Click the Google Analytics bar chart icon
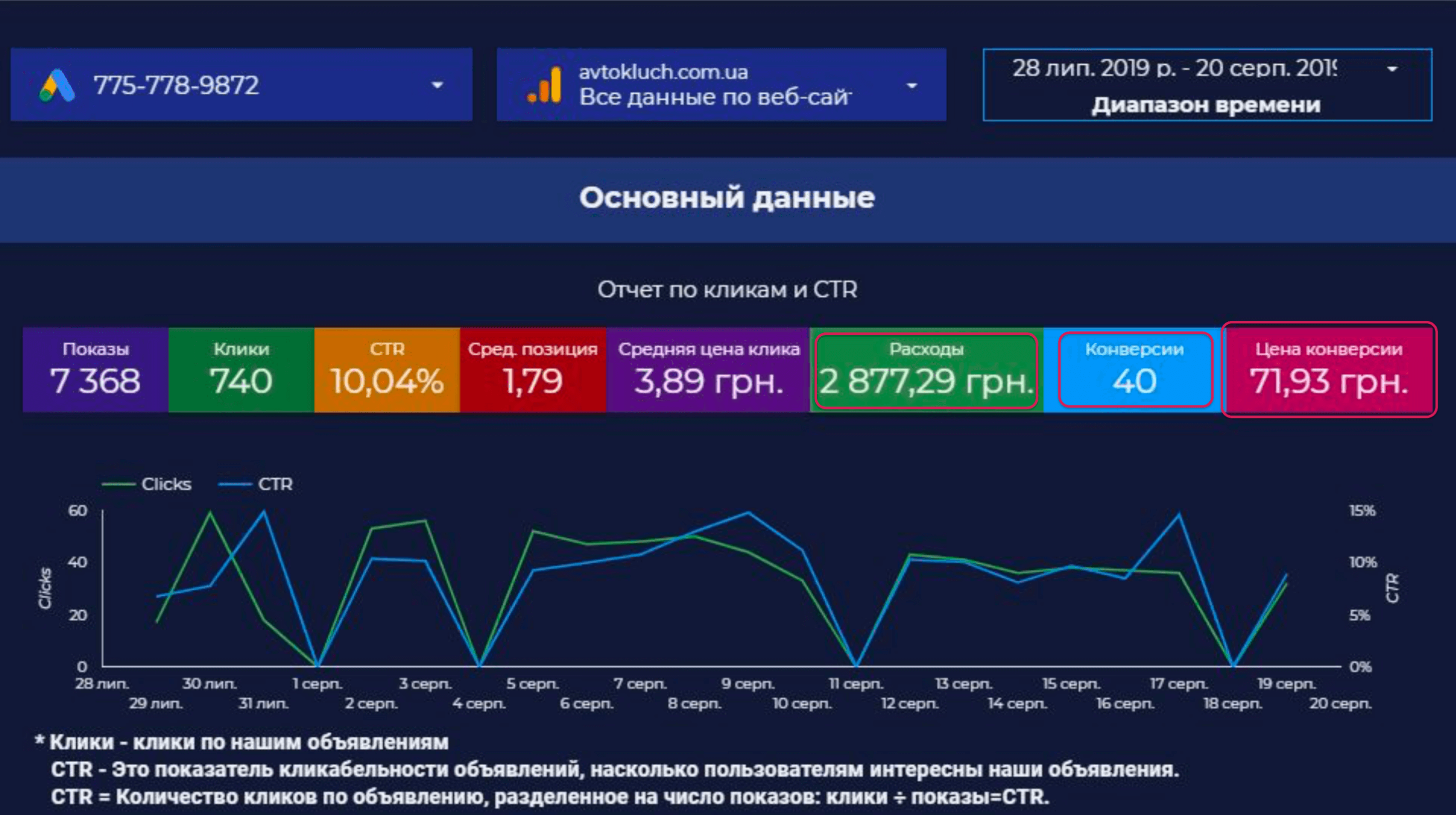This screenshot has width=1456, height=815. [545, 85]
